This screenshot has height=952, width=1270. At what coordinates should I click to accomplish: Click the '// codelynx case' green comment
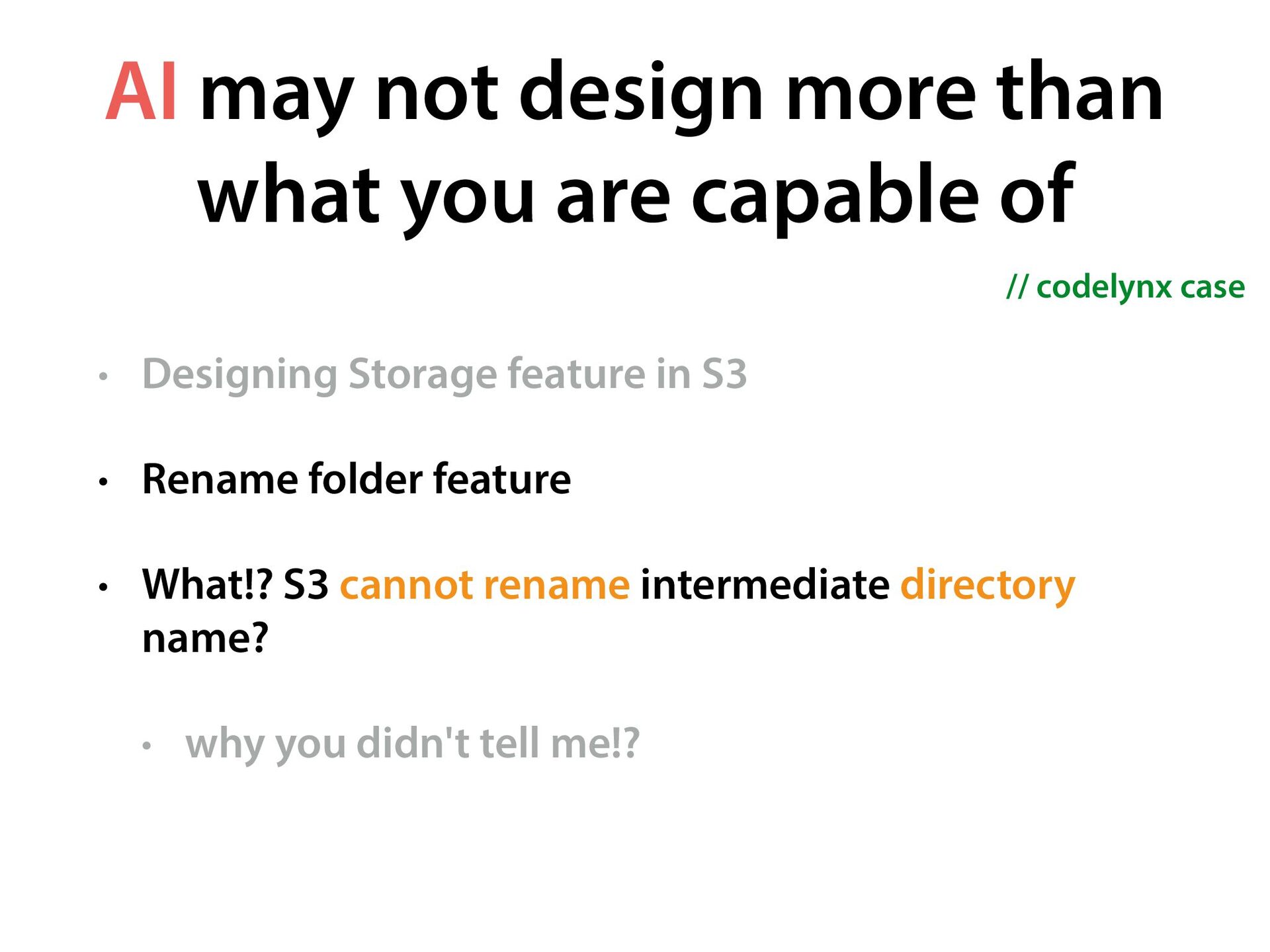[x=1125, y=288]
